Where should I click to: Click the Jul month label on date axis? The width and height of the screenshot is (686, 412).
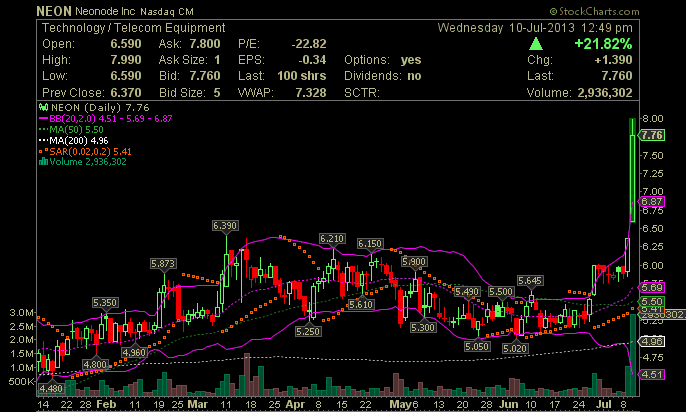click(x=604, y=404)
